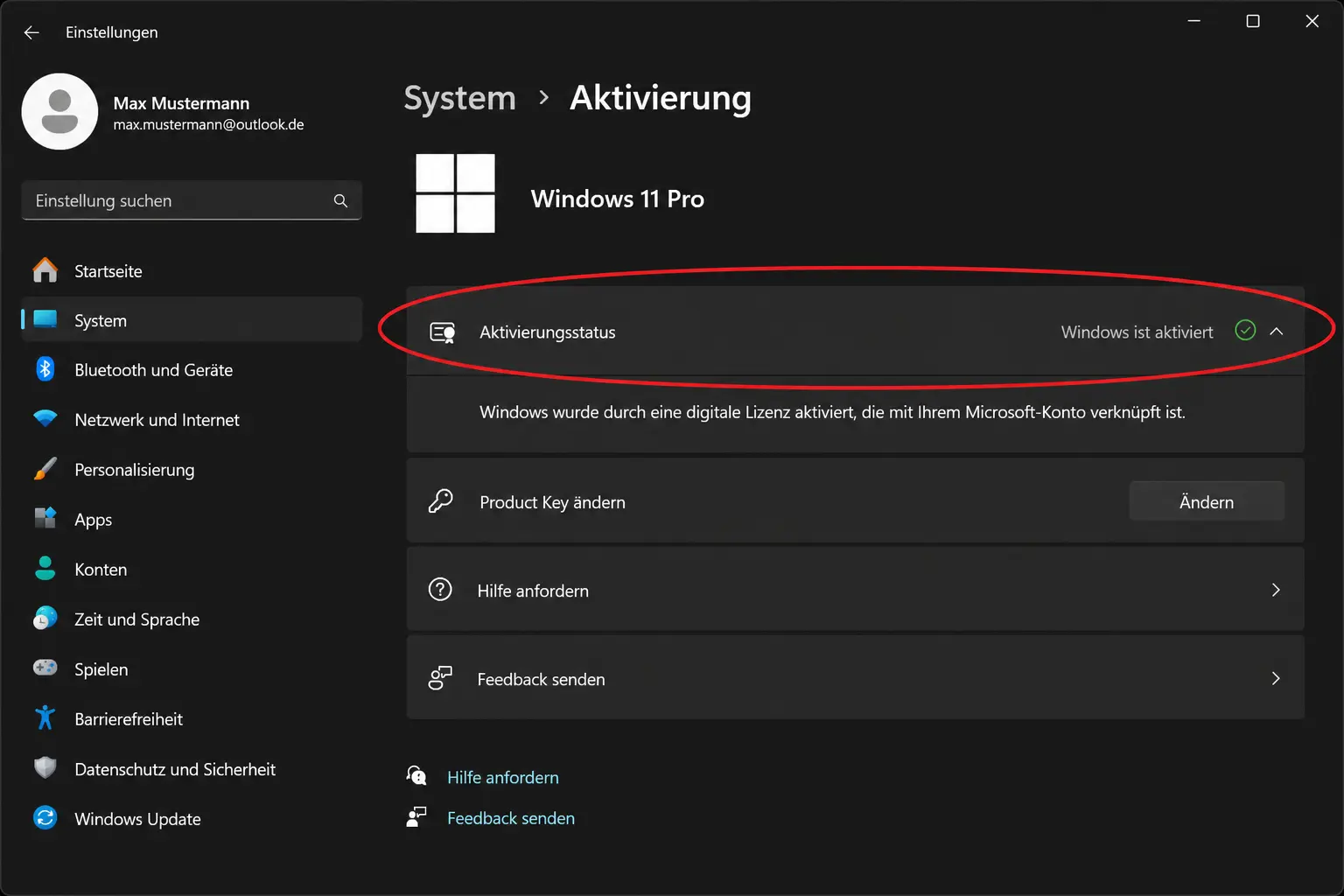Click the bottom Hilfe anfordern chat icon
This screenshot has width=1344, height=896.
coord(416,775)
